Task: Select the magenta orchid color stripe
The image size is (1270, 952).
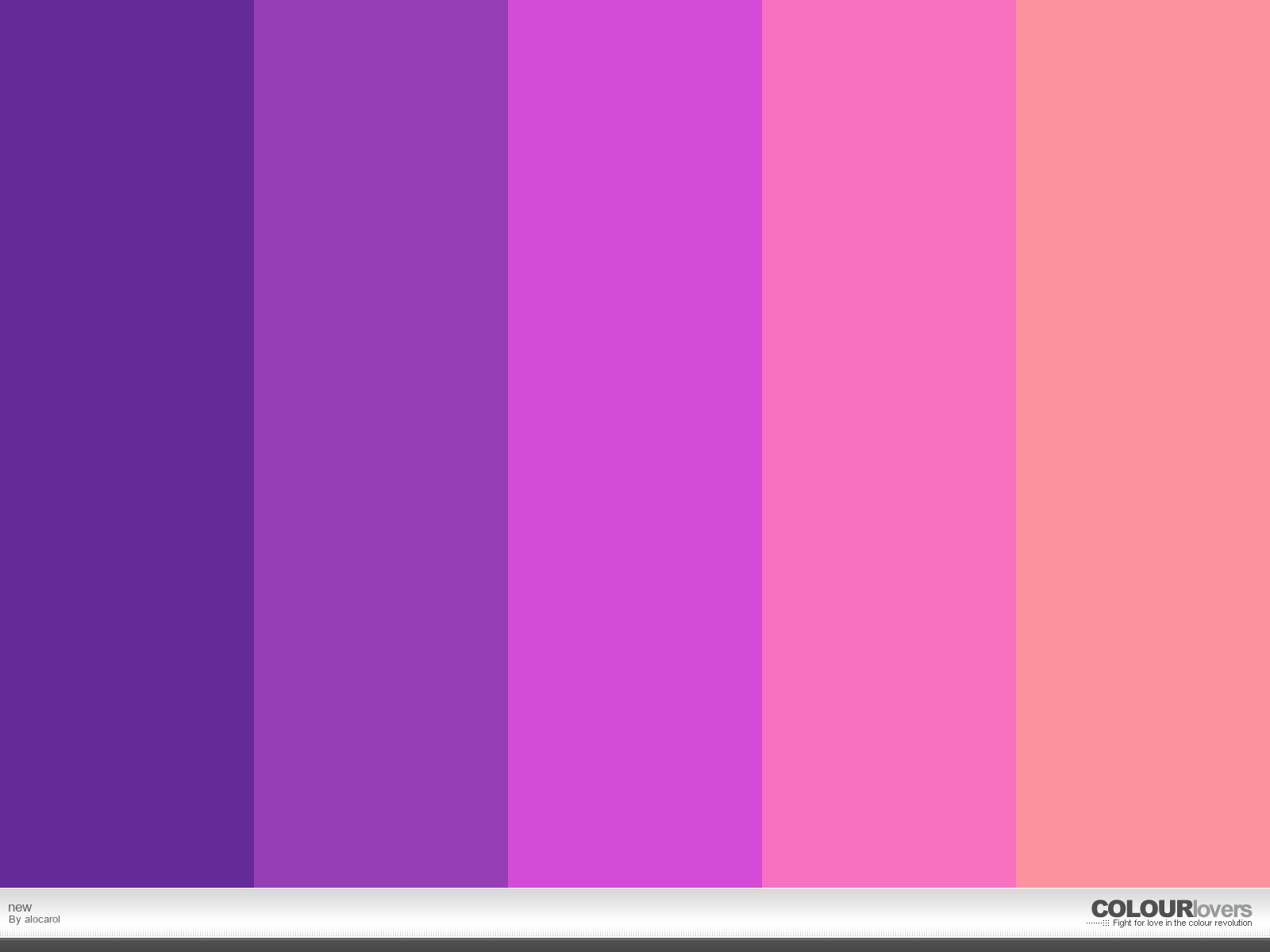Action: 635,443
